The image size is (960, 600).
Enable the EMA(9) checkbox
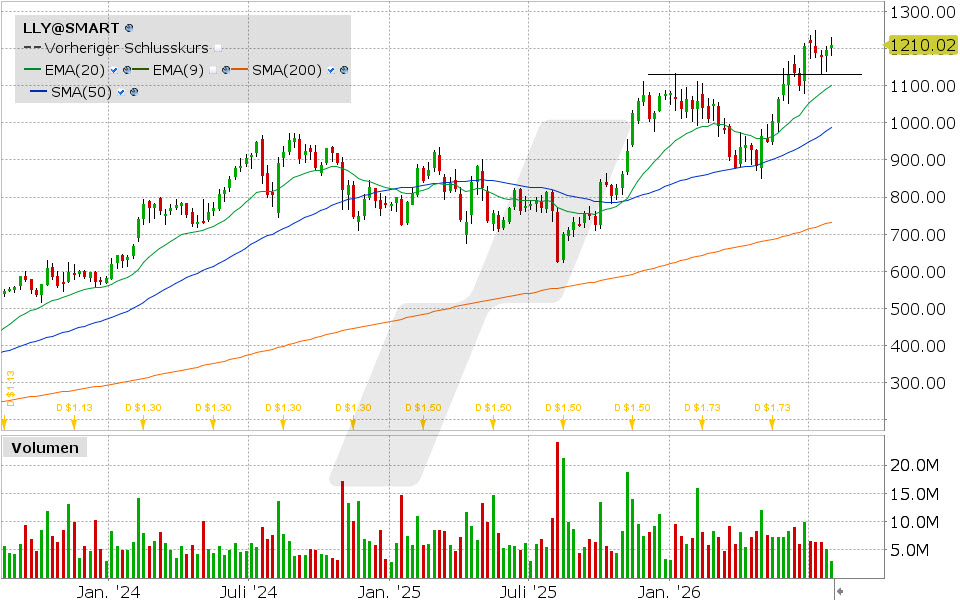tap(212, 70)
